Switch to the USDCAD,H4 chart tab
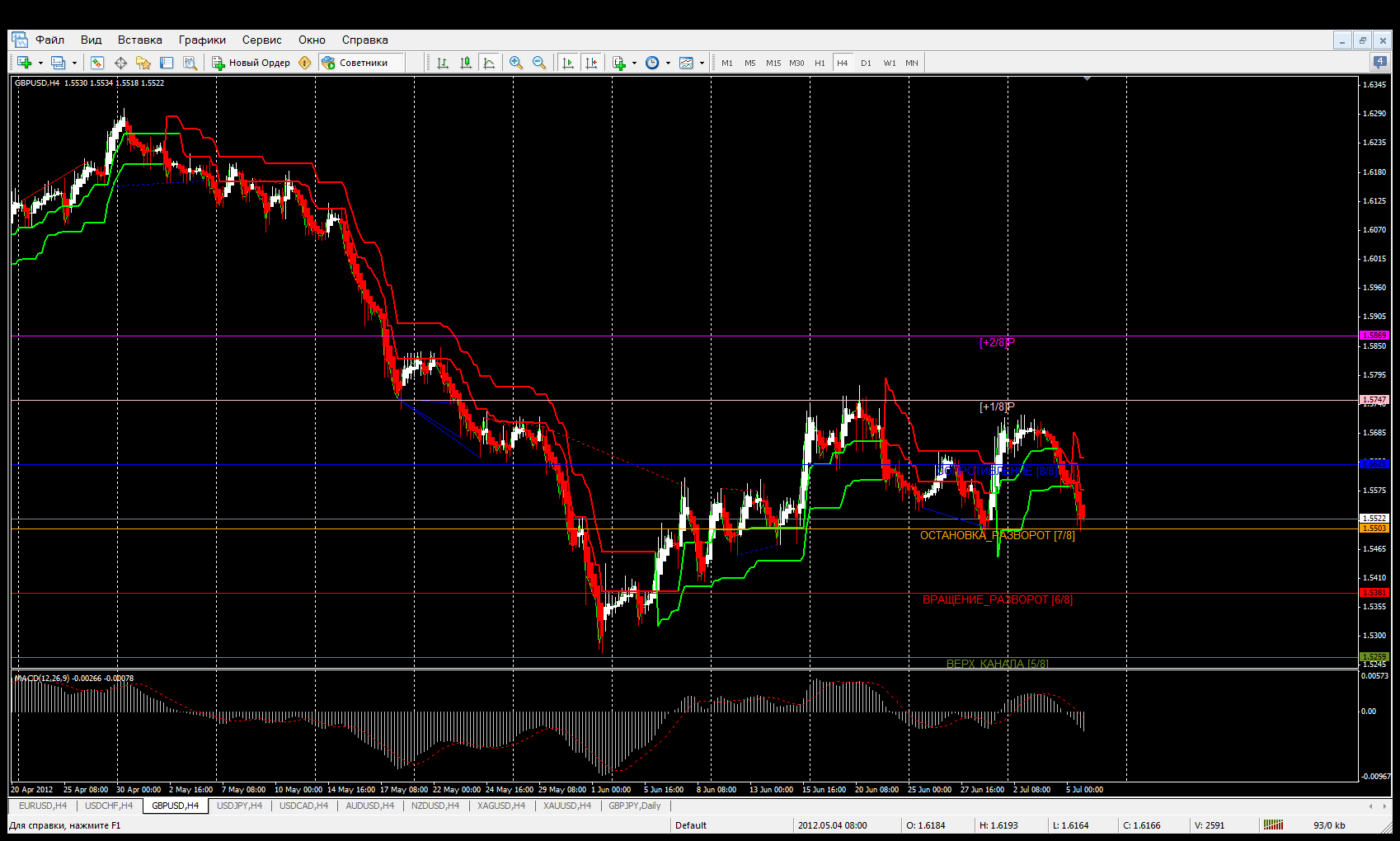This screenshot has height=841, width=1400. [303, 806]
